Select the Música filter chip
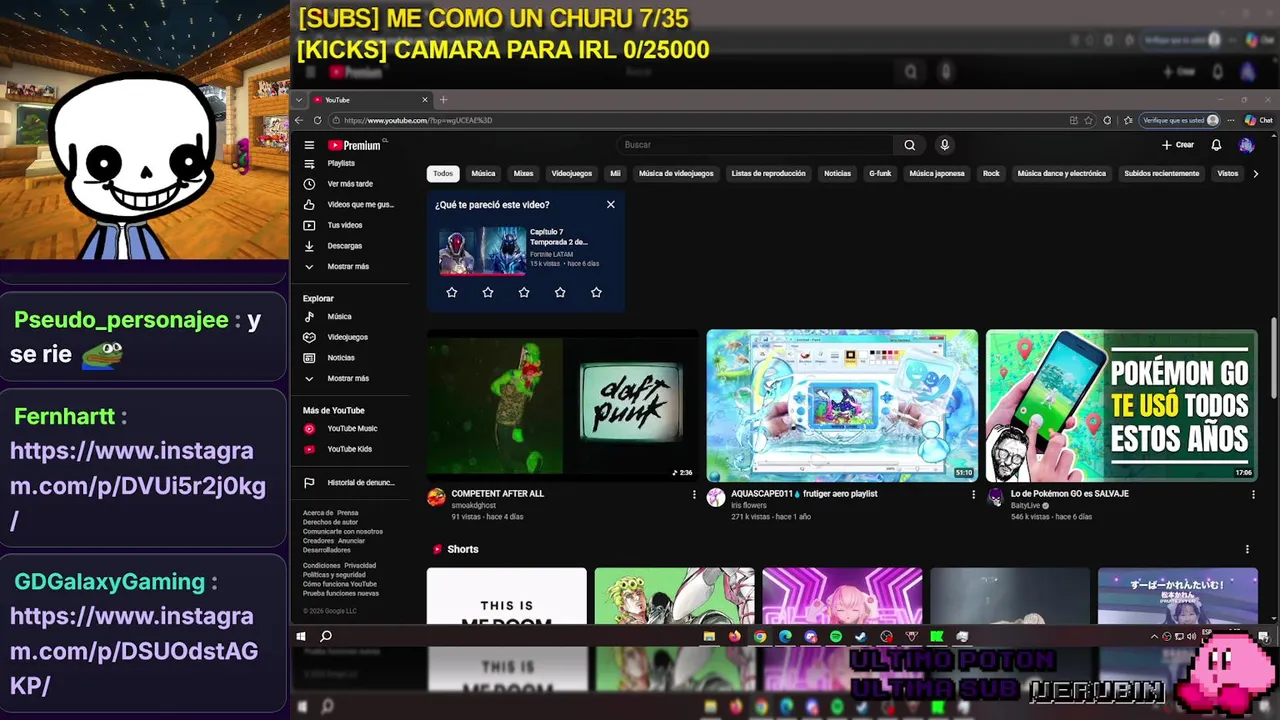This screenshot has height=720, width=1280. click(x=483, y=173)
